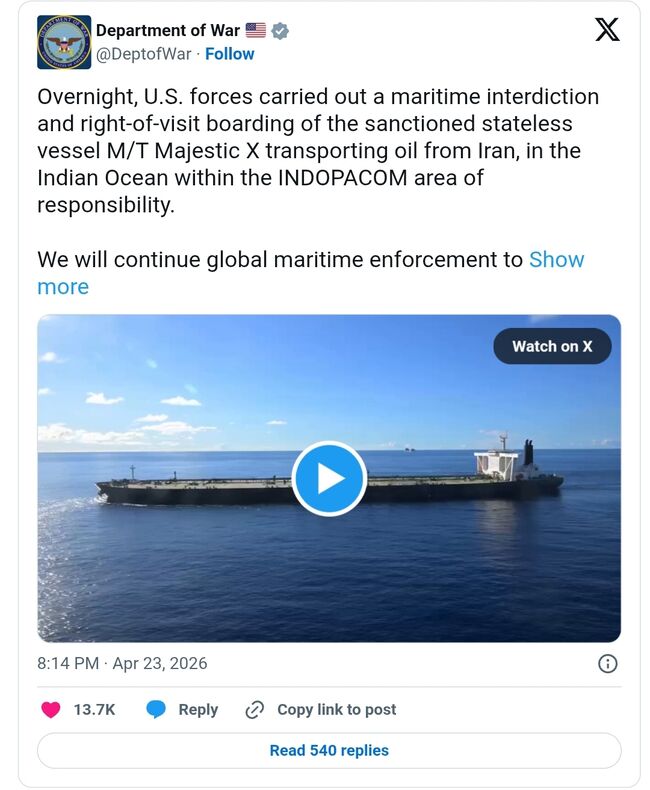
Task: Click the Department of War profile avatar
Action: (x=64, y=42)
